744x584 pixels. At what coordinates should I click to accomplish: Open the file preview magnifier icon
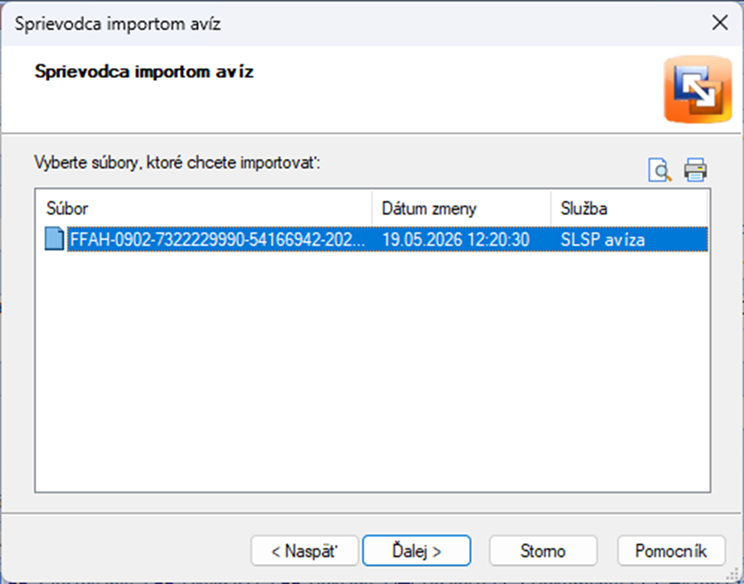point(660,170)
